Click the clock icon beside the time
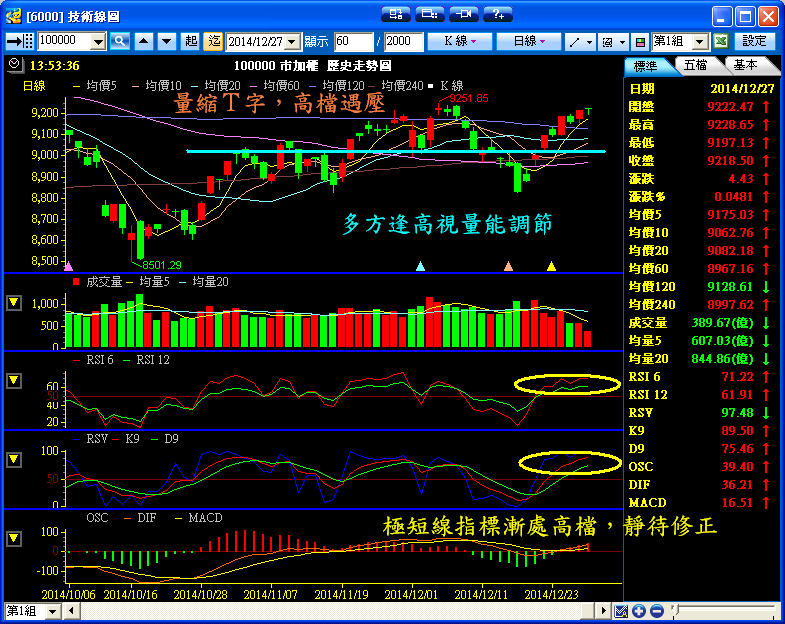The image size is (785, 624). click(13, 64)
